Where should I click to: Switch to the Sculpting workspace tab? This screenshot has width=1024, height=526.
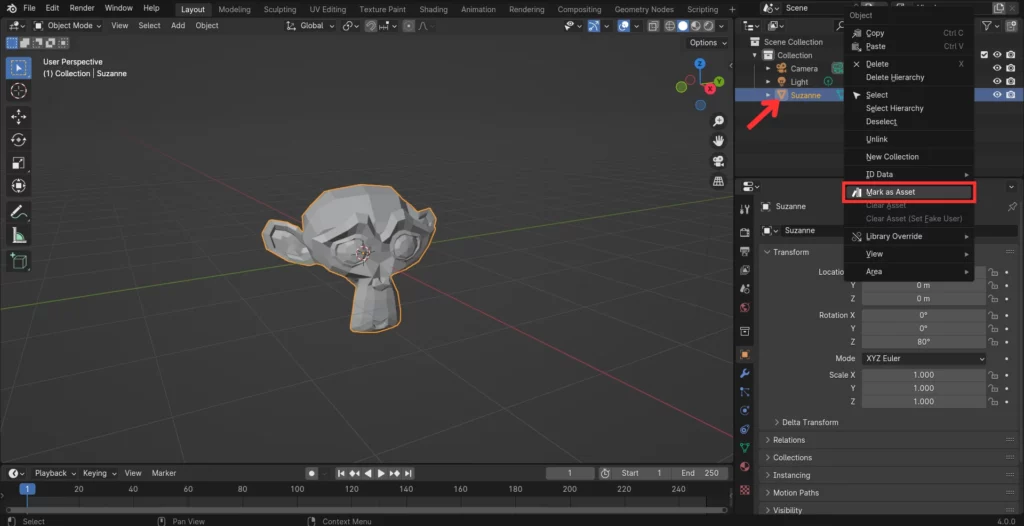[x=280, y=9]
